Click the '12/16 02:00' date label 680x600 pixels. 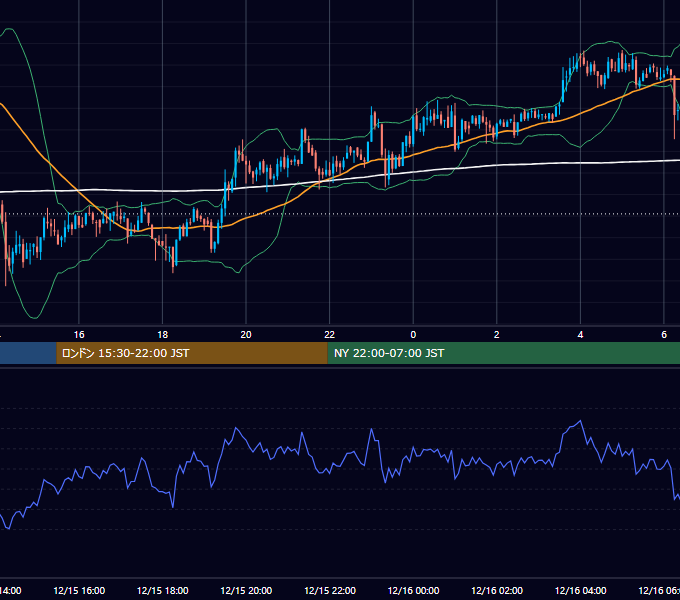pyautogui.click(x=497, y=590)
